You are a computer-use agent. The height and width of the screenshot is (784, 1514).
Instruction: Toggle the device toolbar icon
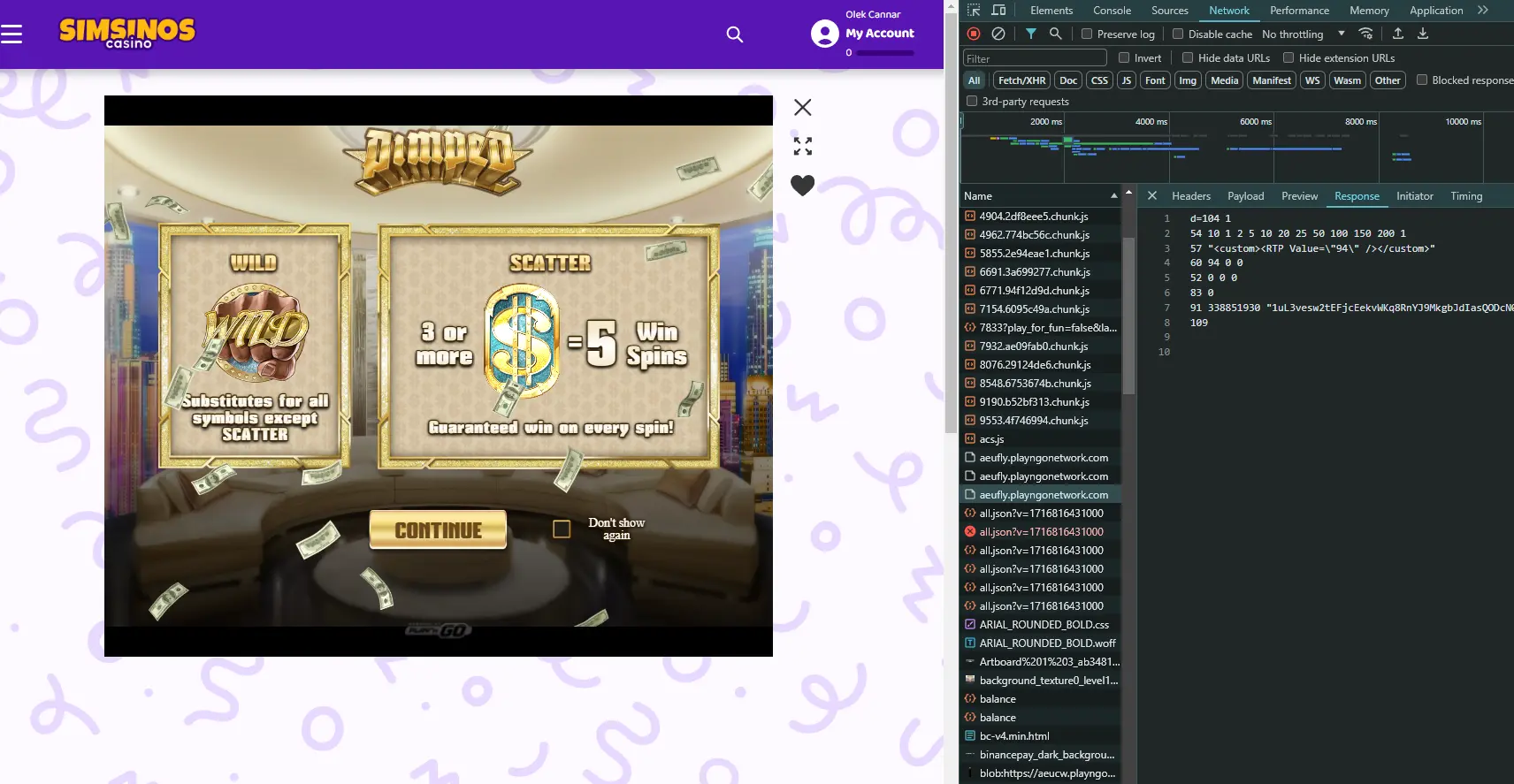pyautogui.click(x=998, y=11)
